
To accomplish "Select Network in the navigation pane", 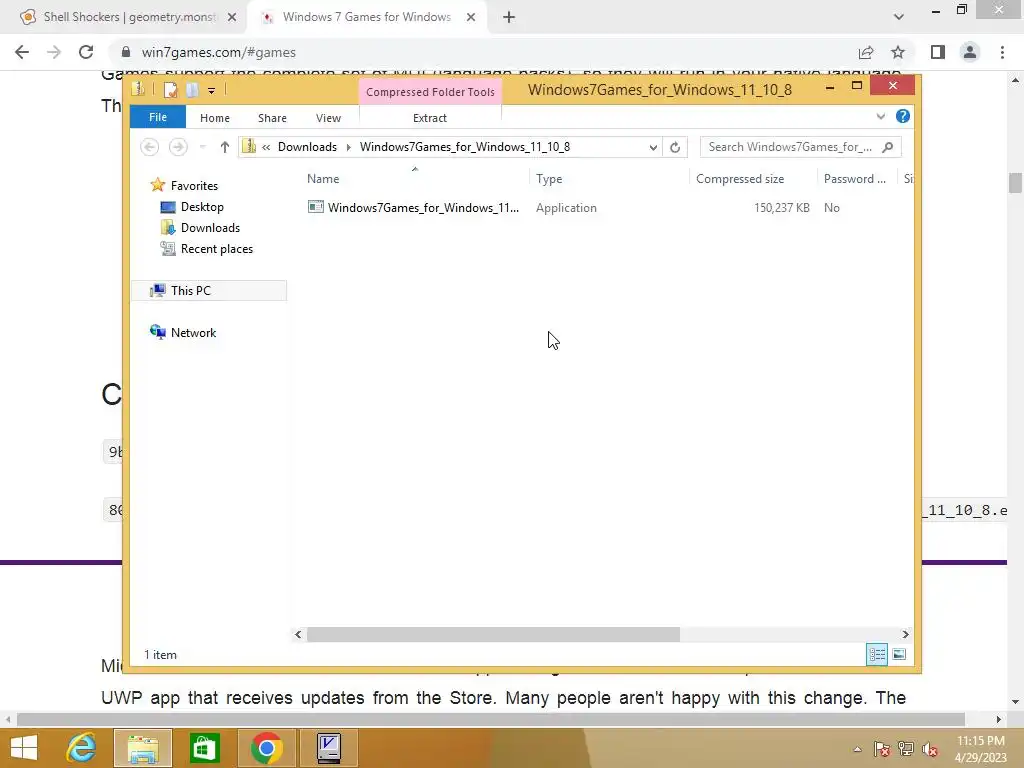I will click(193, 332).
